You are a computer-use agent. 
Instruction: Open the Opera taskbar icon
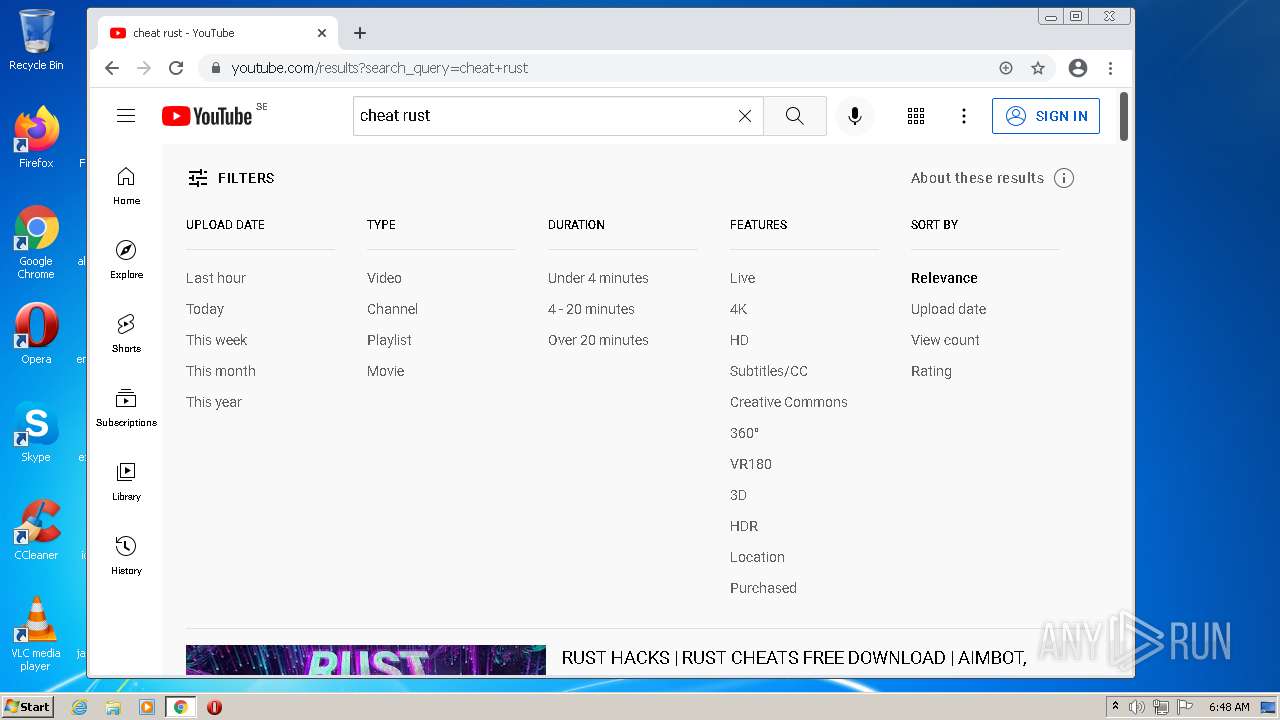click(214, 707)
